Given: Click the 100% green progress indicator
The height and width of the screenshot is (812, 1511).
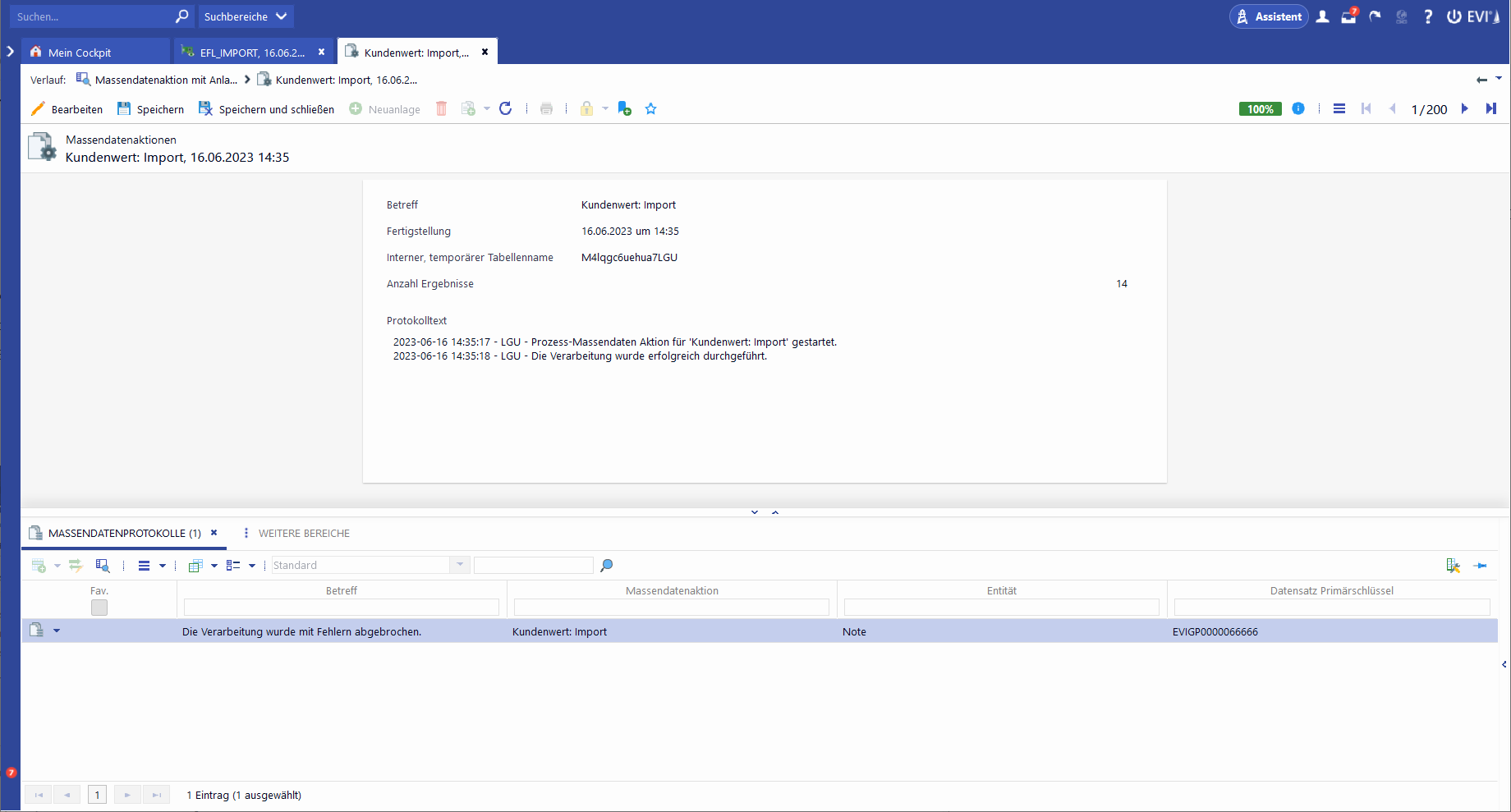Looking at the screenshot, I should click(1260, 109).
